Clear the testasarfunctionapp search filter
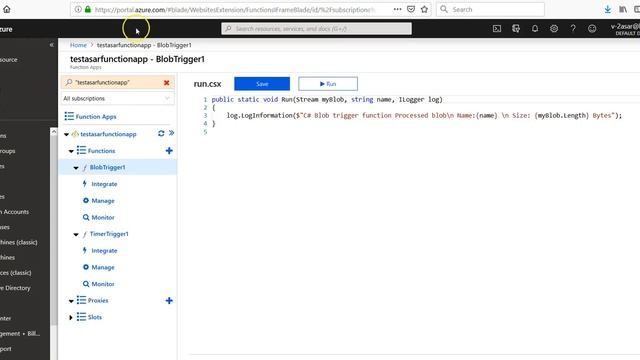640x360 pixels. [167, 83]
